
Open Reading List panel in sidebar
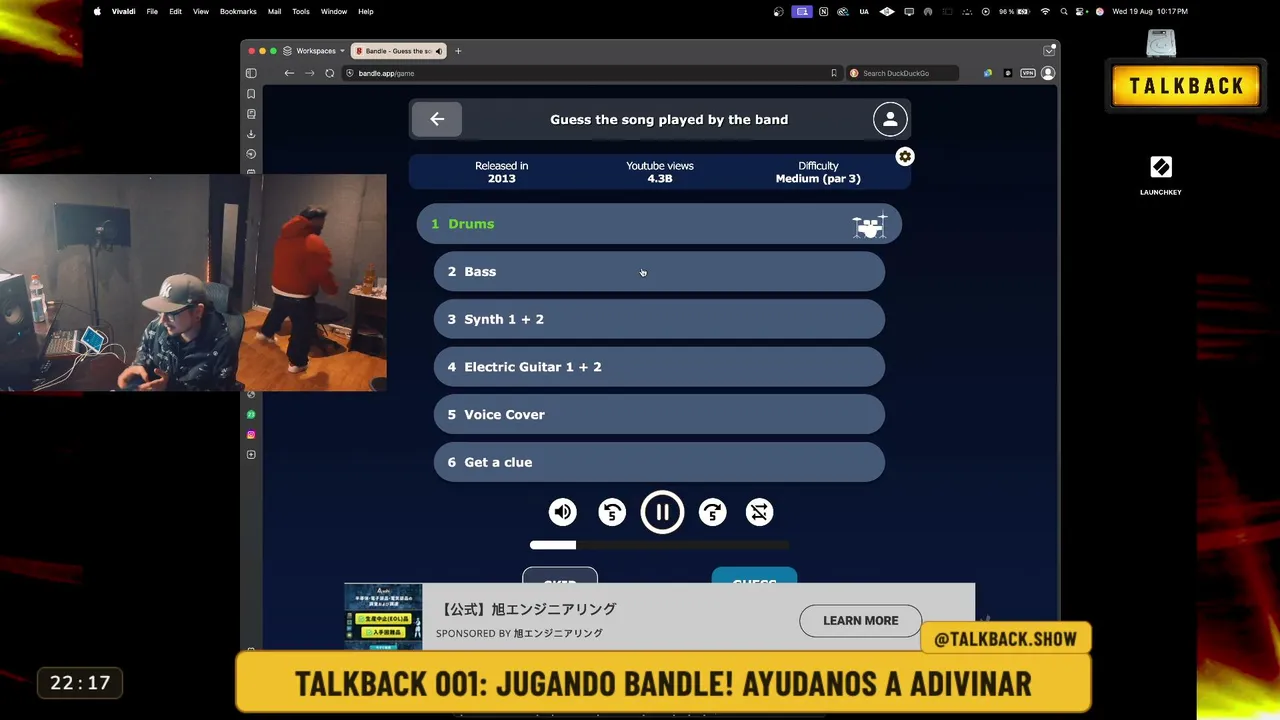pos(251,114)
